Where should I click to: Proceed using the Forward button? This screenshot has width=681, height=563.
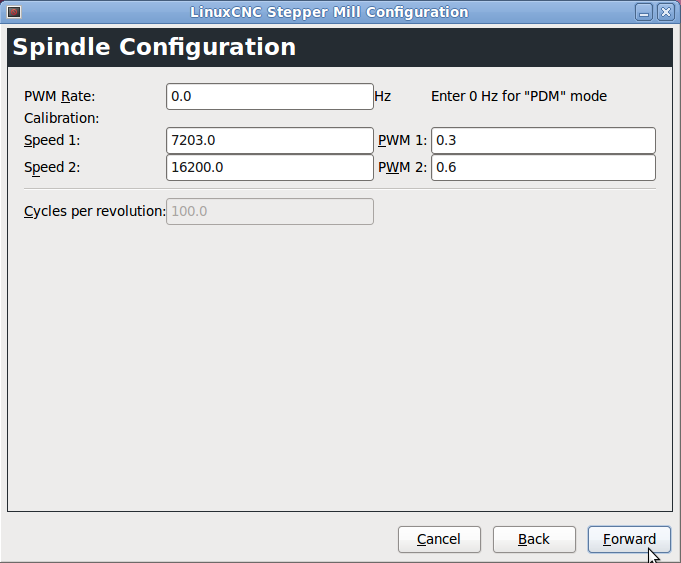[x=629, y=539]
